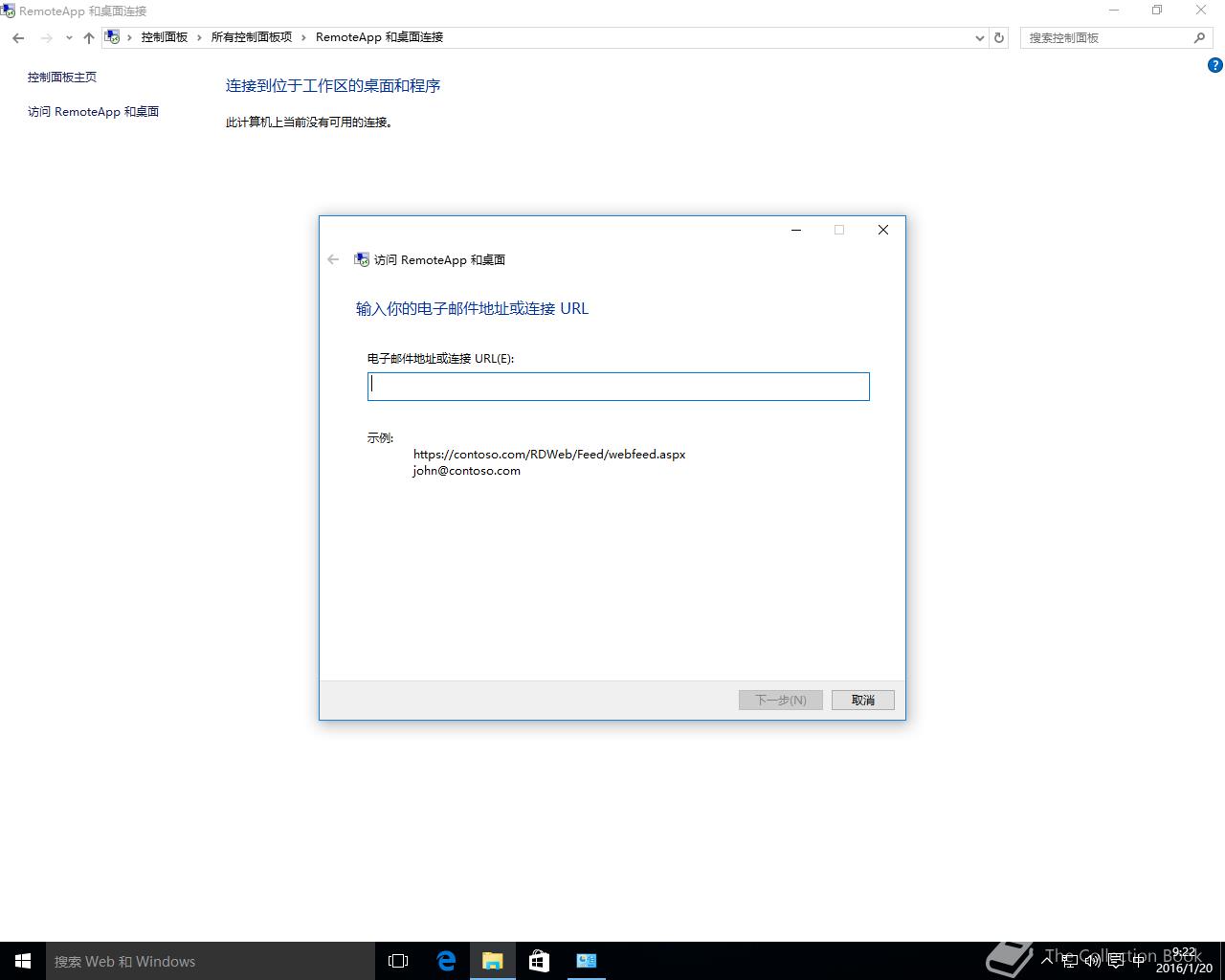1225x980 pixels.
Task: Open the clock showing 9:22 2016/1/20
Action: click(x=1184, y=961)
